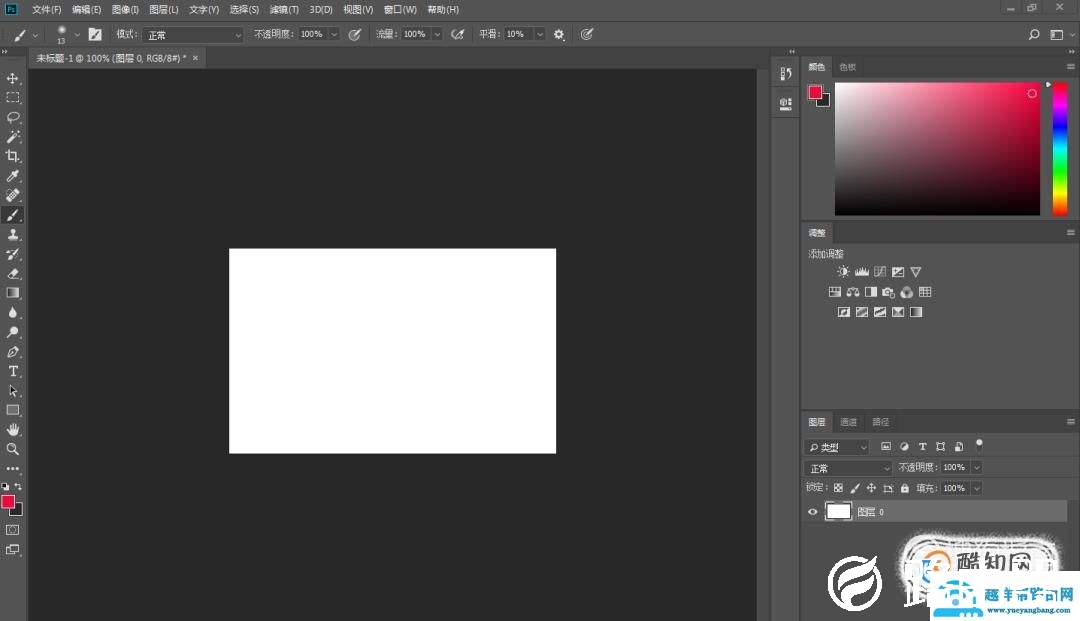Expand the 不透明度 dropdown in options bar
The width and height of the screenshot is (1080, 621).
[334, 34]
